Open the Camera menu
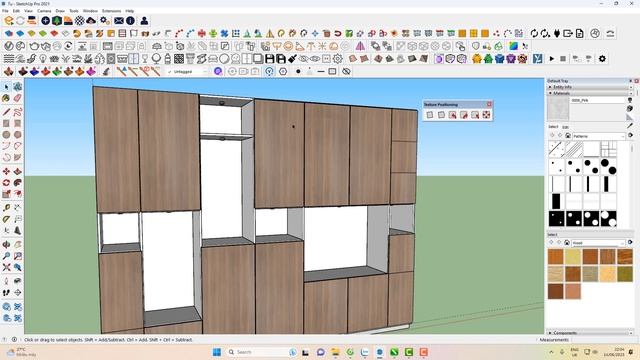 (x=44, y=11)
